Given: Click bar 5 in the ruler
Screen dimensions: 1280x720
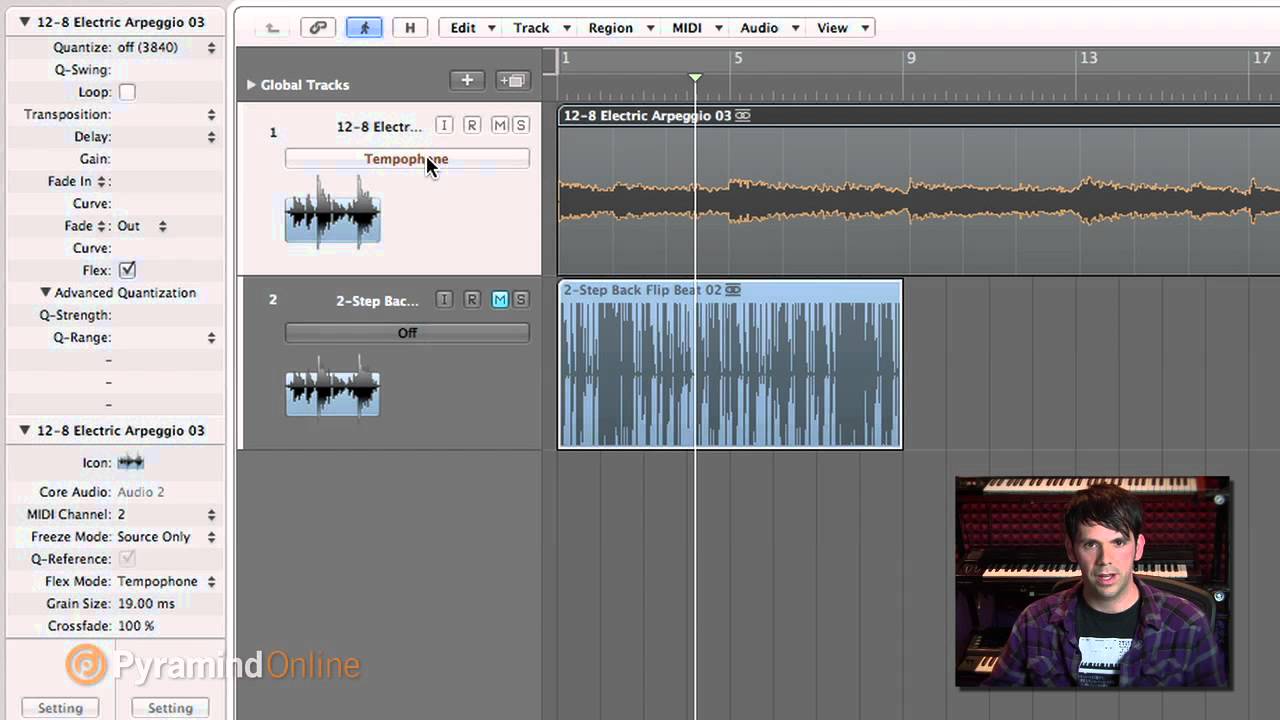Looking at the screenshot, I should 738,58.
